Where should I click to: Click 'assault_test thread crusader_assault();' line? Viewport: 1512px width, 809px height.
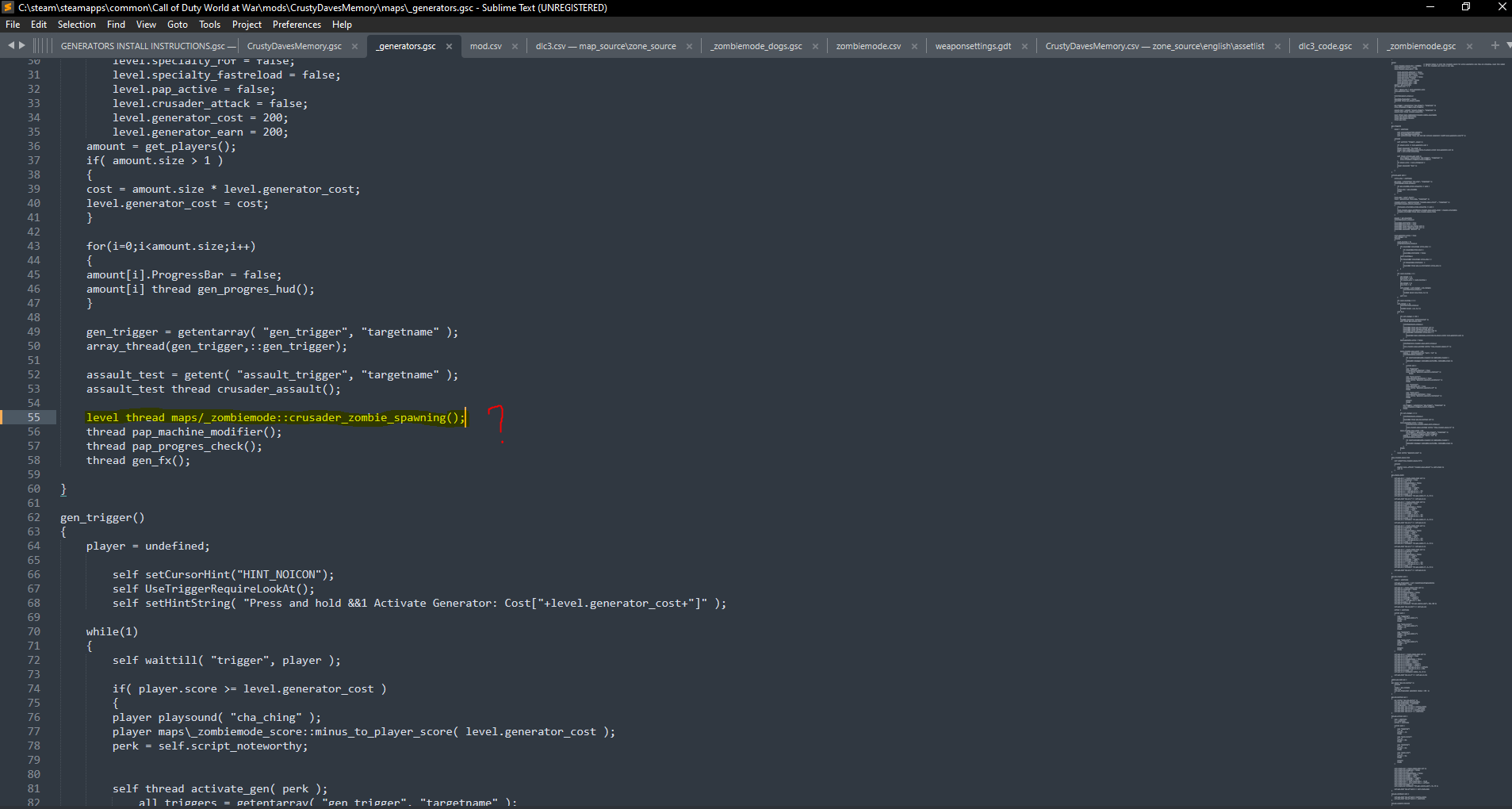click(213, 389)
